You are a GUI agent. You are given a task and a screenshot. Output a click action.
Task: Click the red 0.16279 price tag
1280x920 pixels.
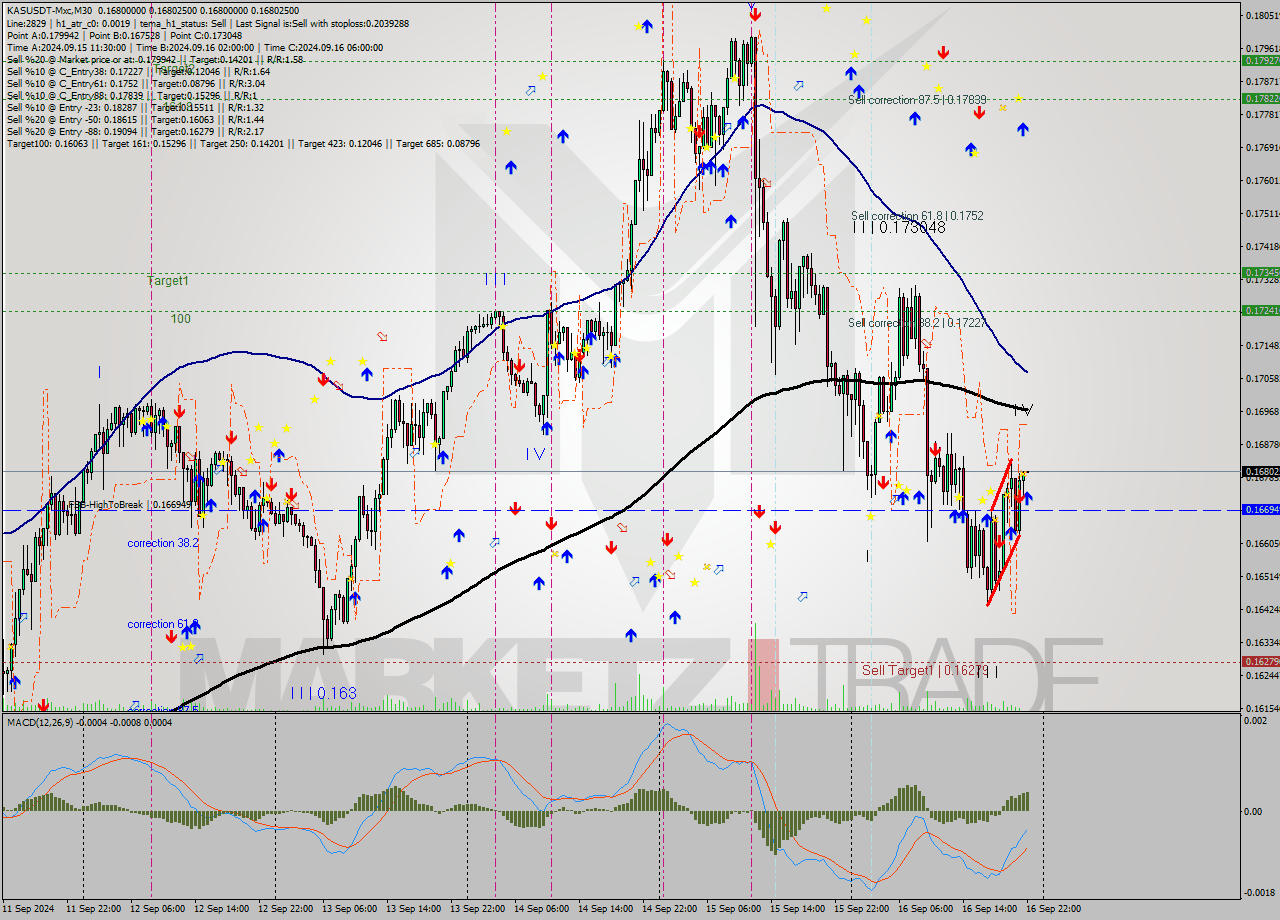[x=1260, y=661]
